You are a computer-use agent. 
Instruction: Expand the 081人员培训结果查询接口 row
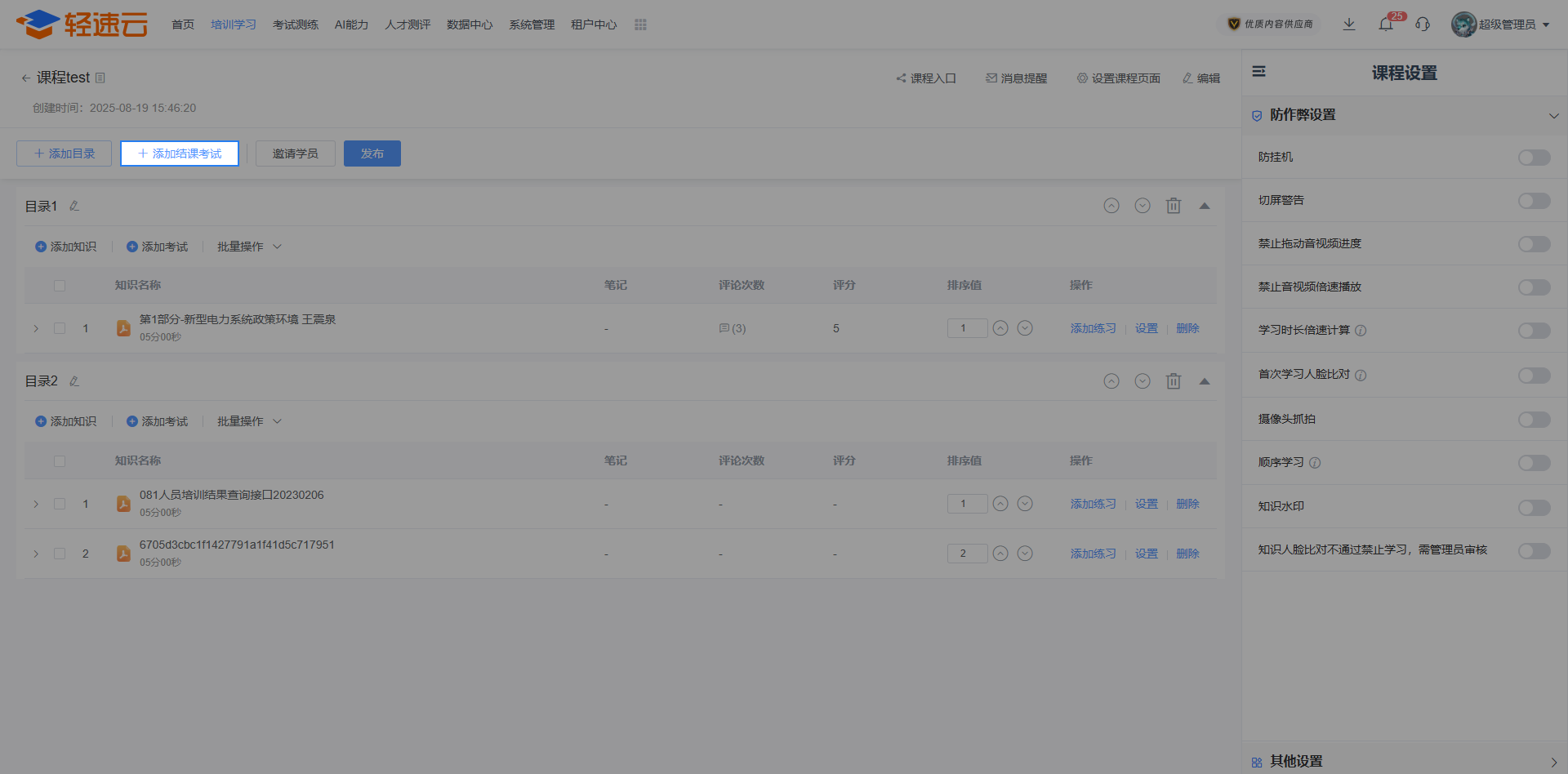point(36,505)
